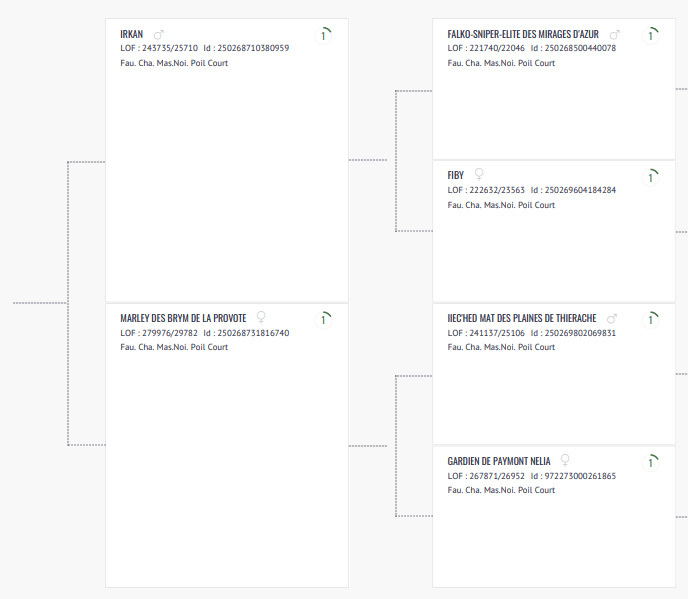
Task: Click the male symbol next to IRKAN
Action: pyautogui.click(x=158, y=34)
